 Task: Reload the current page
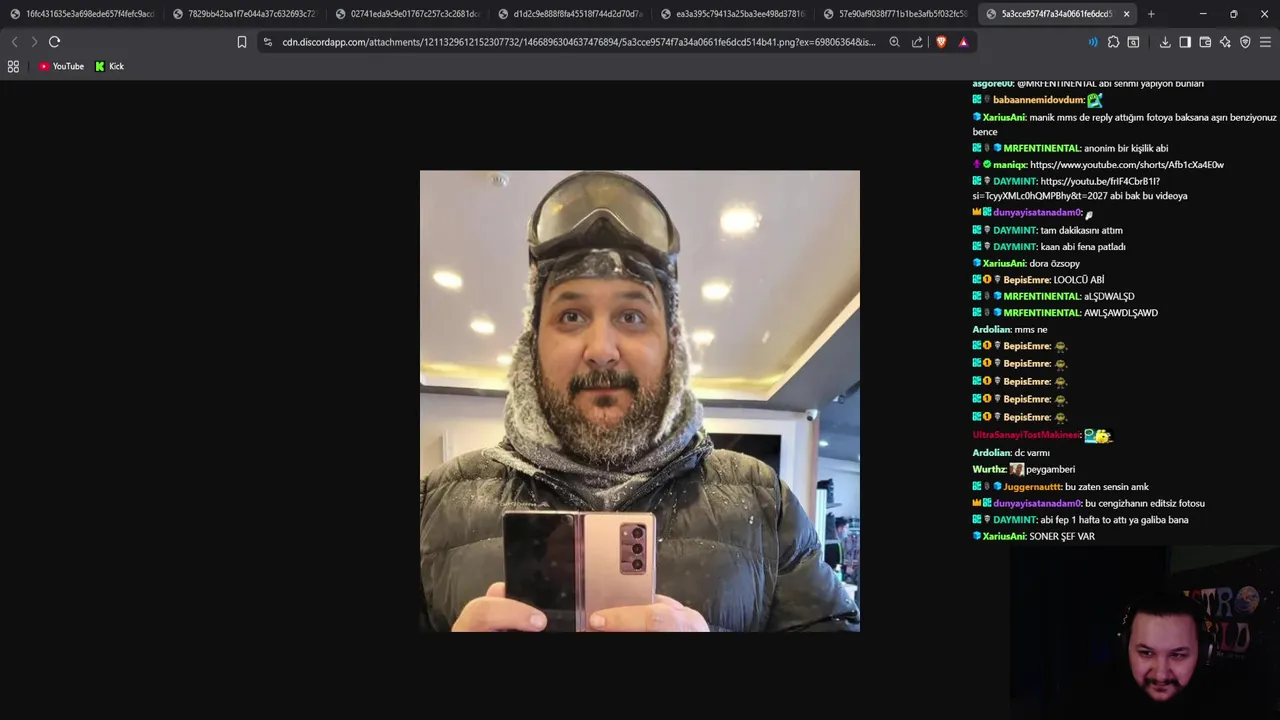(55, 42)
